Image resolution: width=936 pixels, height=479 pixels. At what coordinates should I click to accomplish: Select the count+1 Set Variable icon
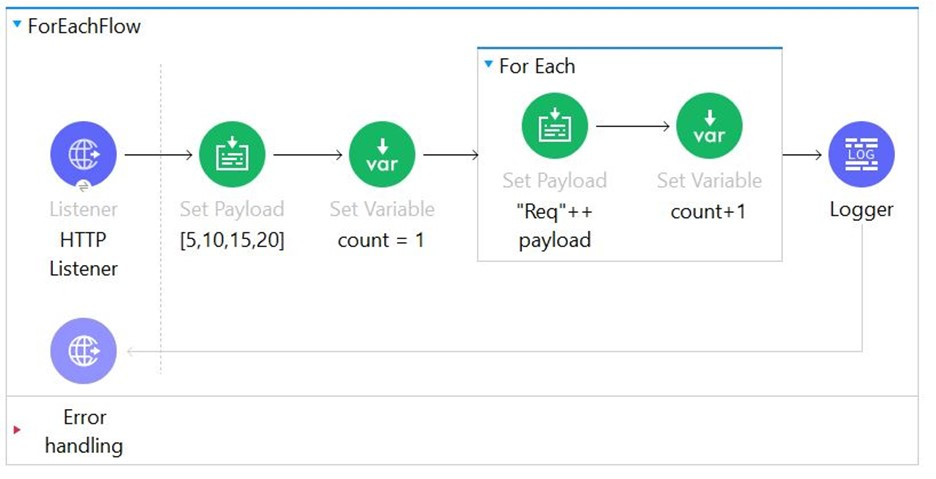point(709,126)
